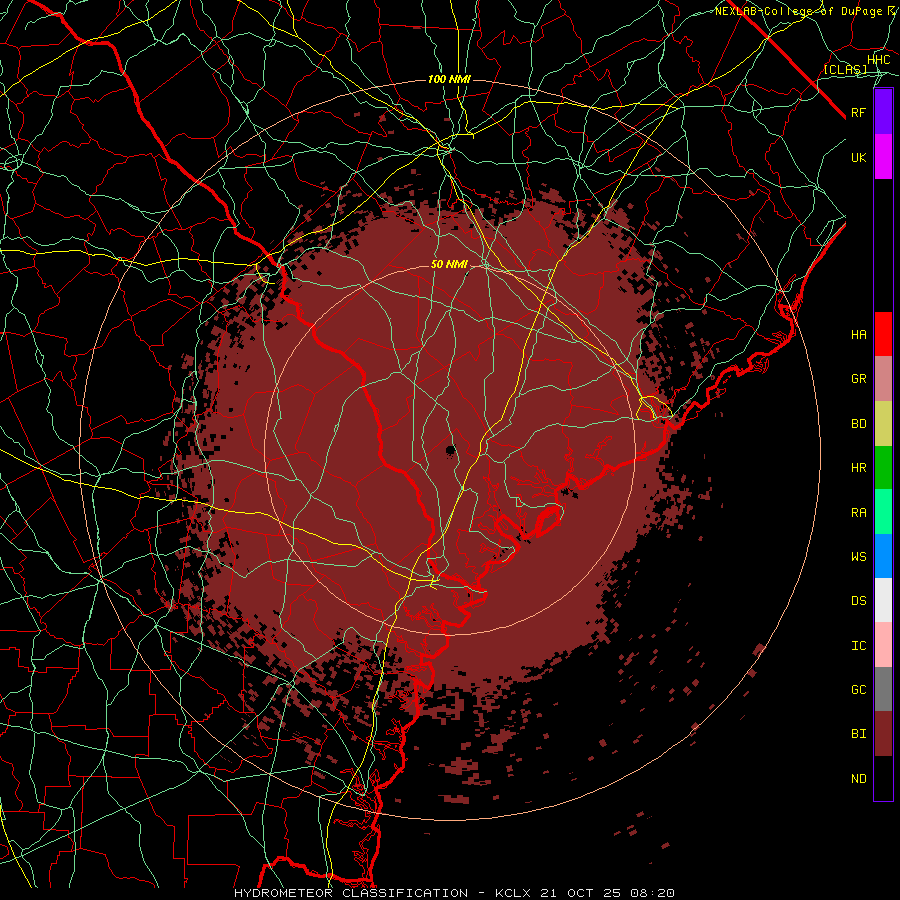Select the BD yellow legend block

883,424
